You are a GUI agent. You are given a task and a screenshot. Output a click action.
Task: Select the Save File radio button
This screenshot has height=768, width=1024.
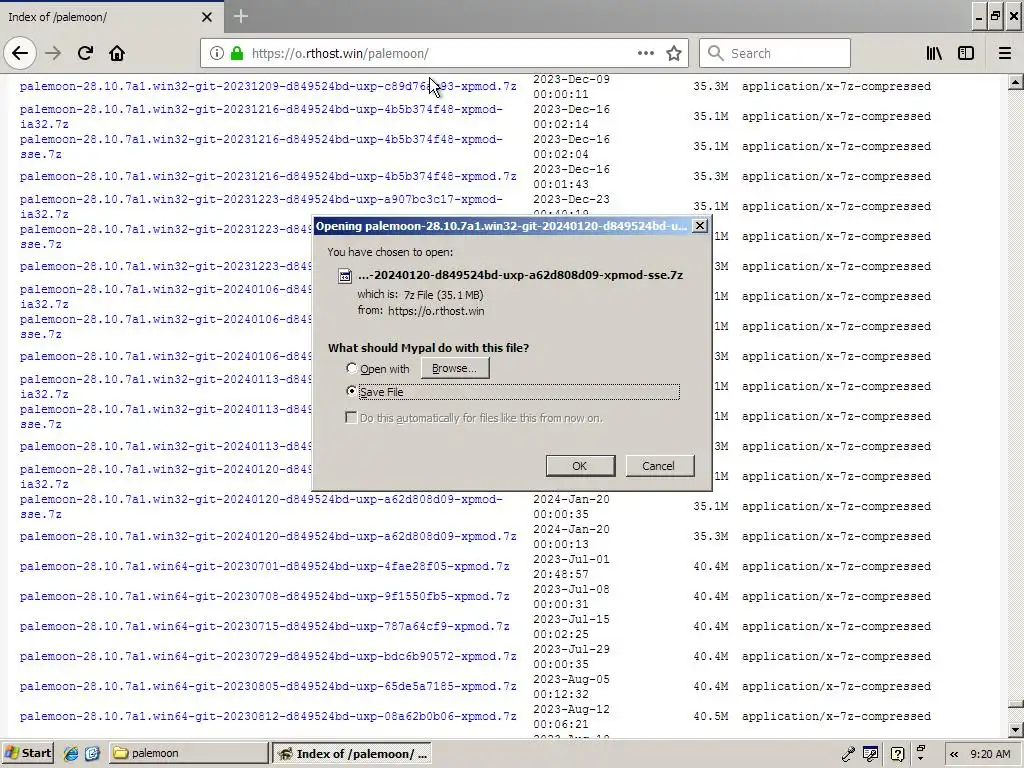351,391
